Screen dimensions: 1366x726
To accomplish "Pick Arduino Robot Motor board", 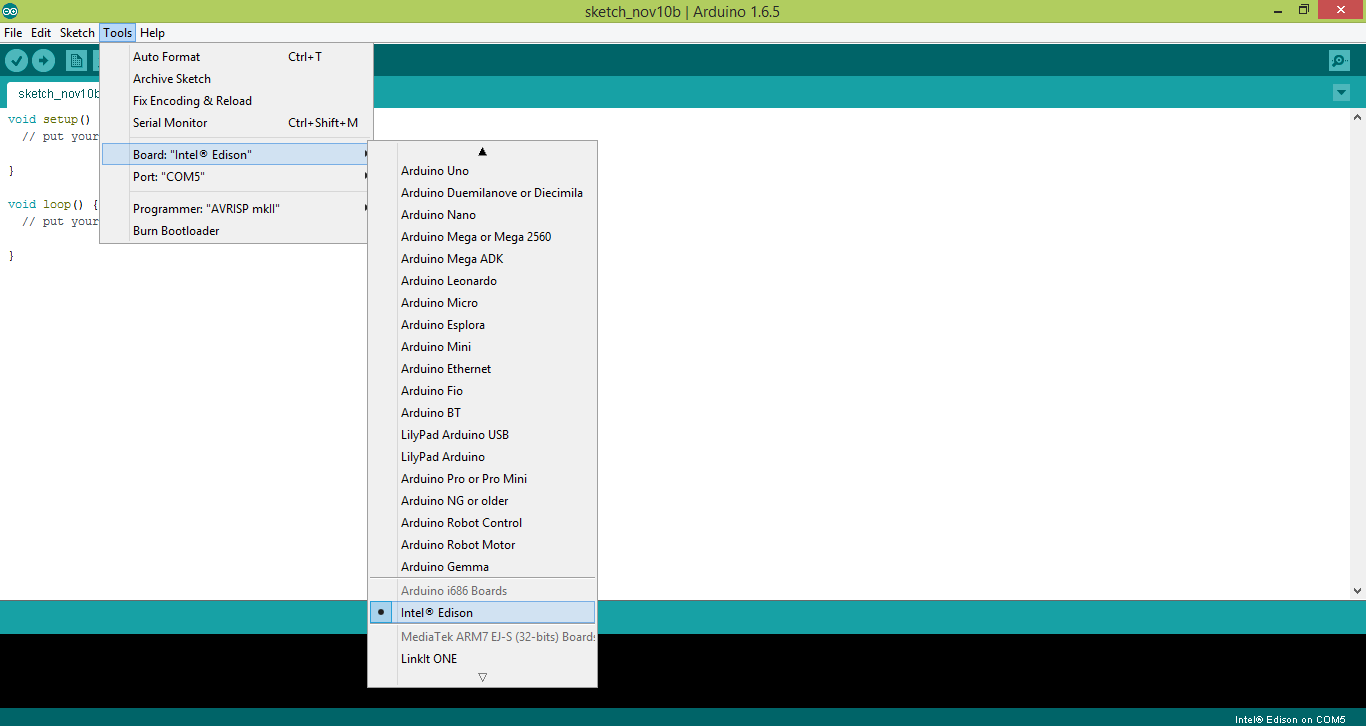I will click(482, 545).
